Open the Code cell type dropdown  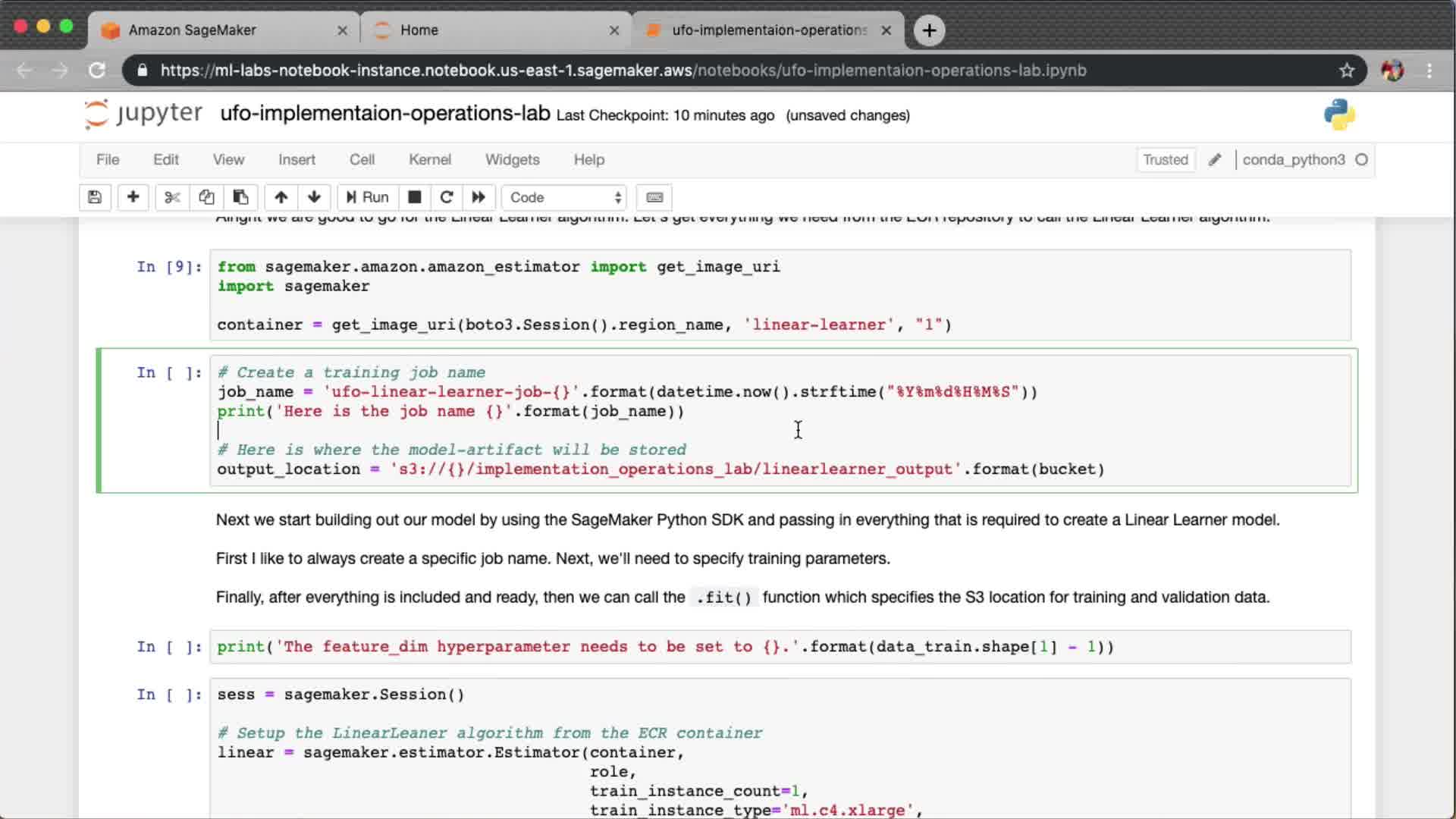point(565,197)
